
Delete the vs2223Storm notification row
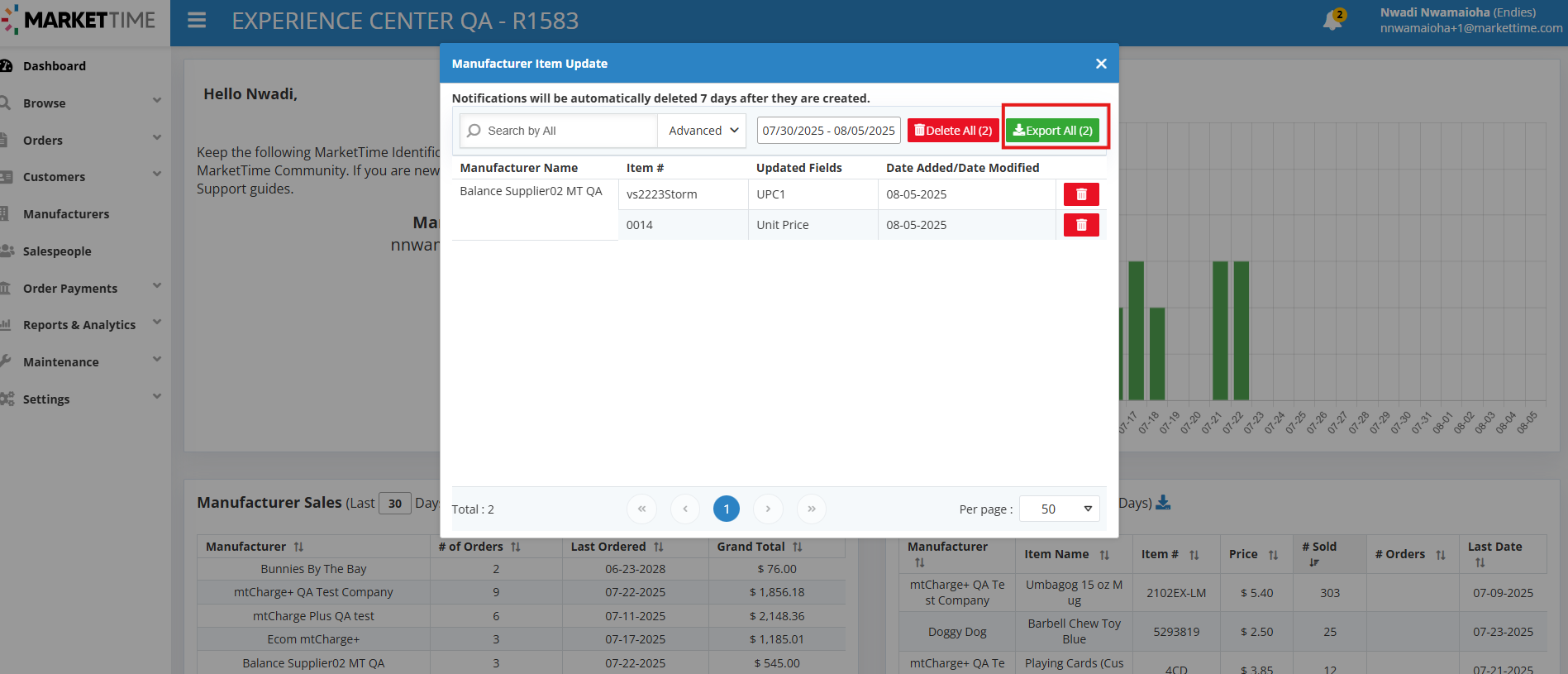[1081, 194]
